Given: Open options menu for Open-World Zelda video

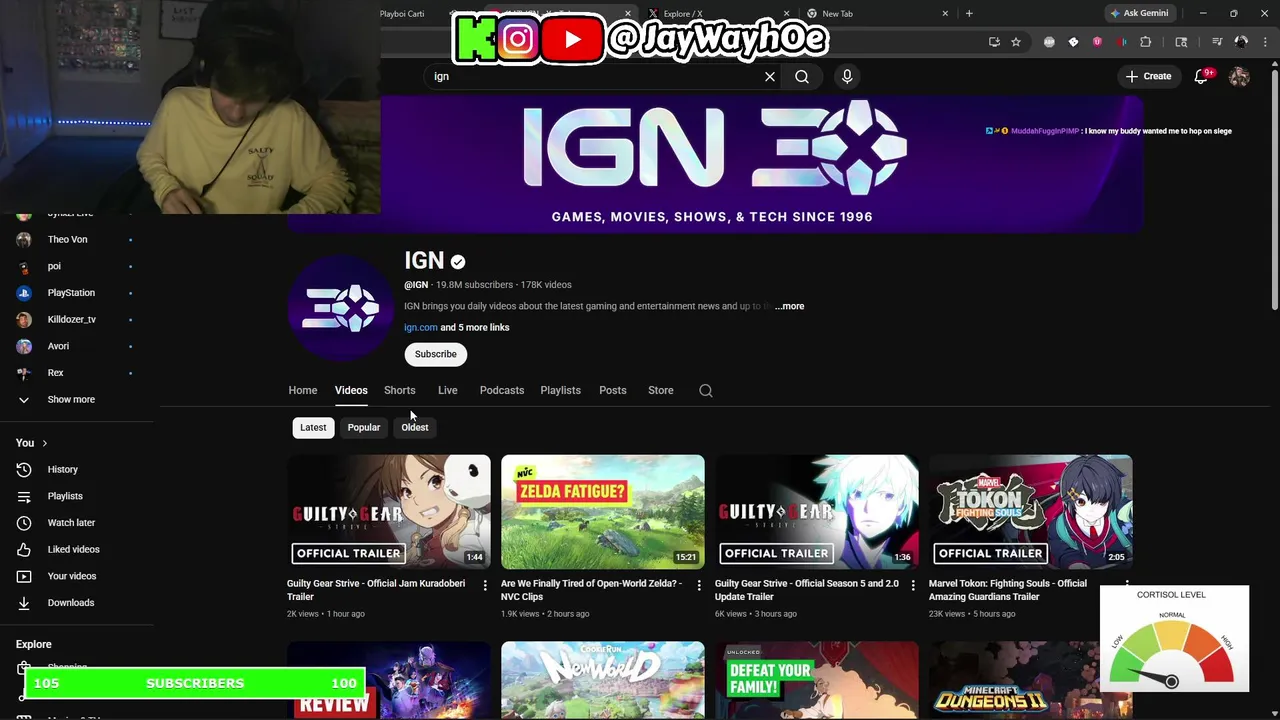Looking at the screenshot, I should [699, 585].
